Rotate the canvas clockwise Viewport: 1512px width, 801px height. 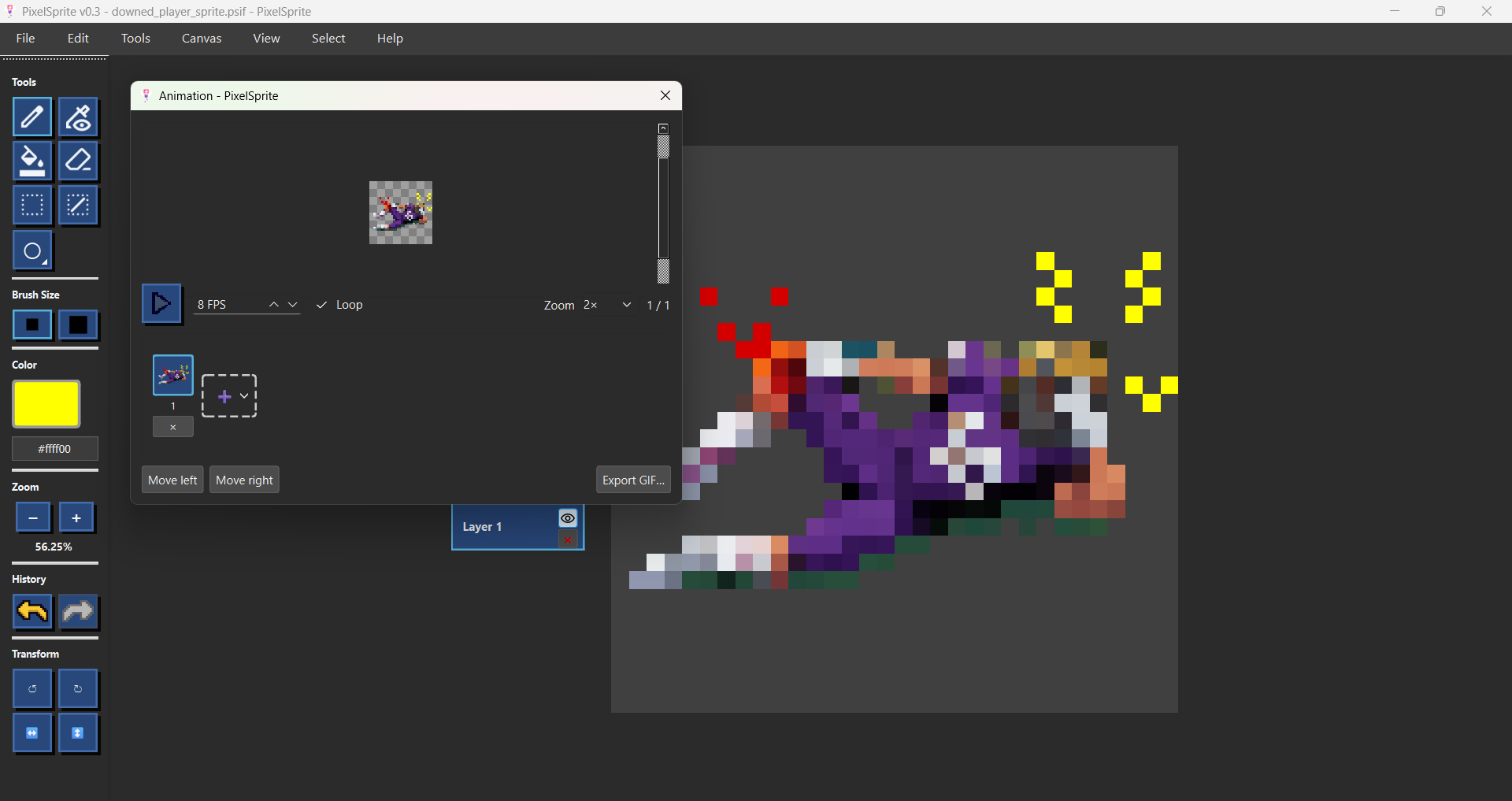pos(78,689)
